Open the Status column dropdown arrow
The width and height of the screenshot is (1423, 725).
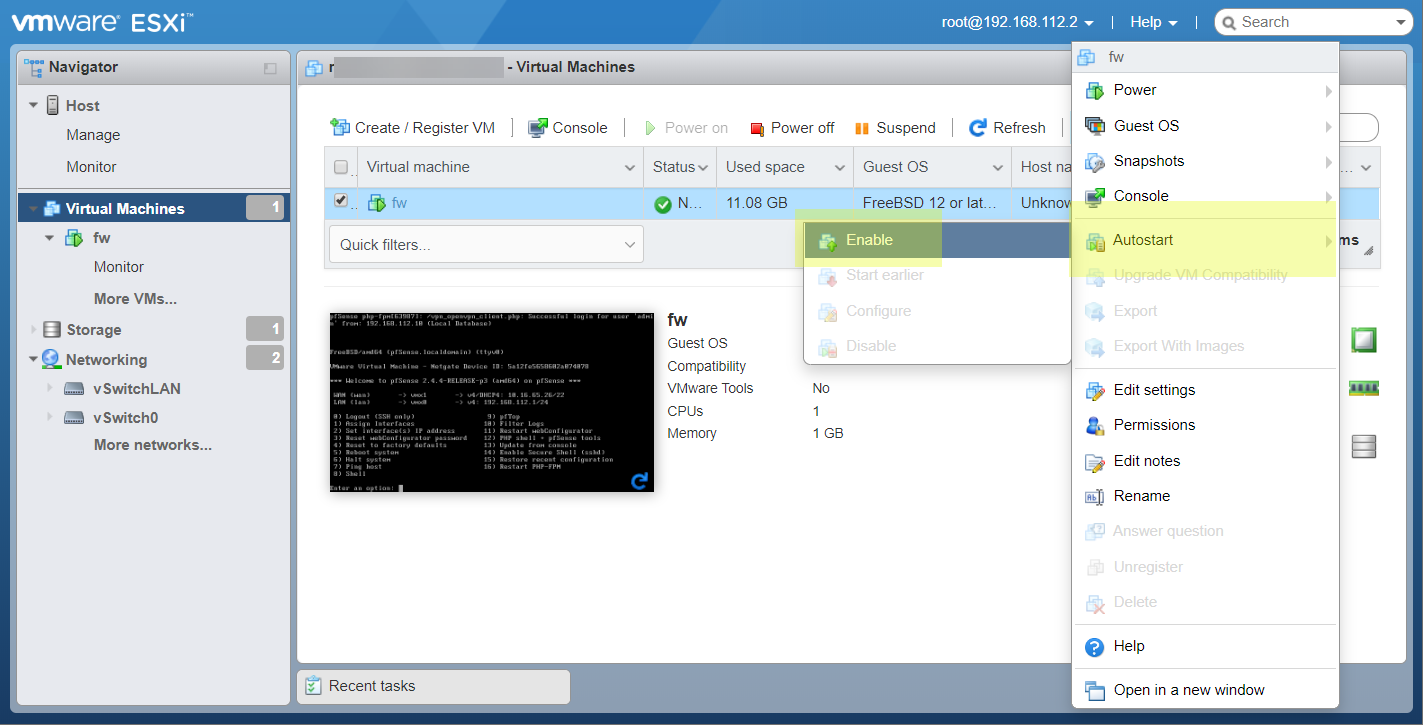704,167
